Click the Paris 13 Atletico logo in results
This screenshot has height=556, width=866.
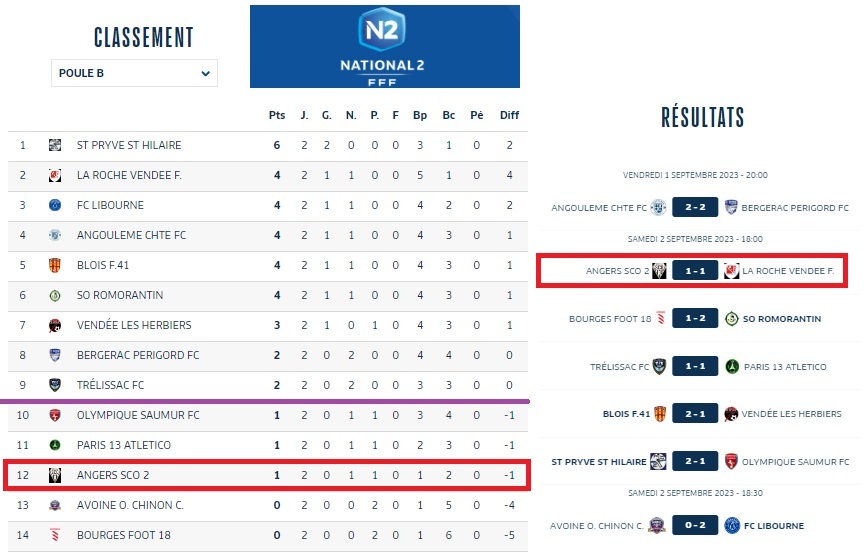point(731,367)
